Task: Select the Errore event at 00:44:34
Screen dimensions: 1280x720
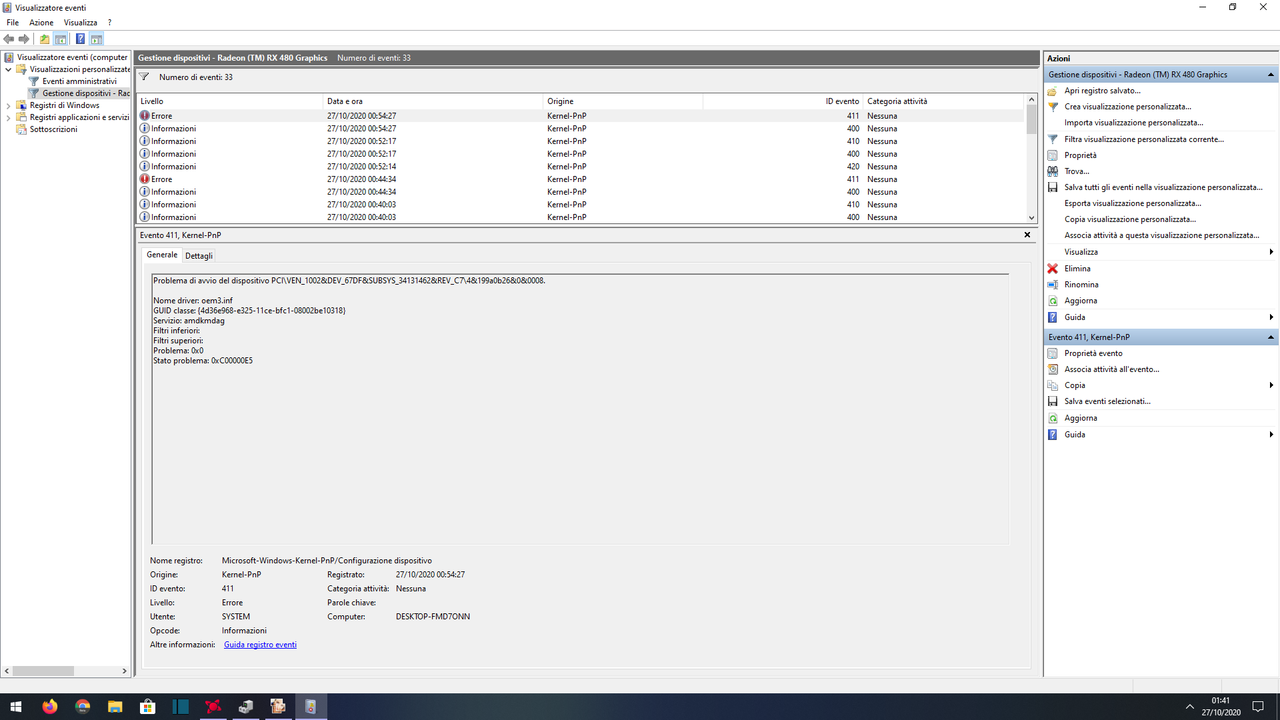Action: point(582,179)
